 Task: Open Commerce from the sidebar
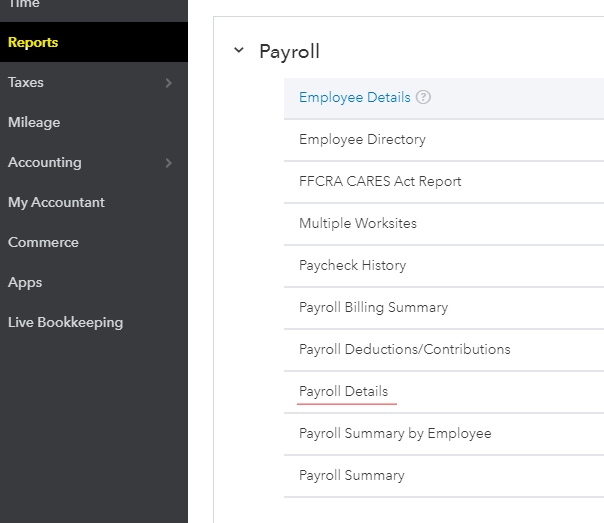tap(43, 242)
